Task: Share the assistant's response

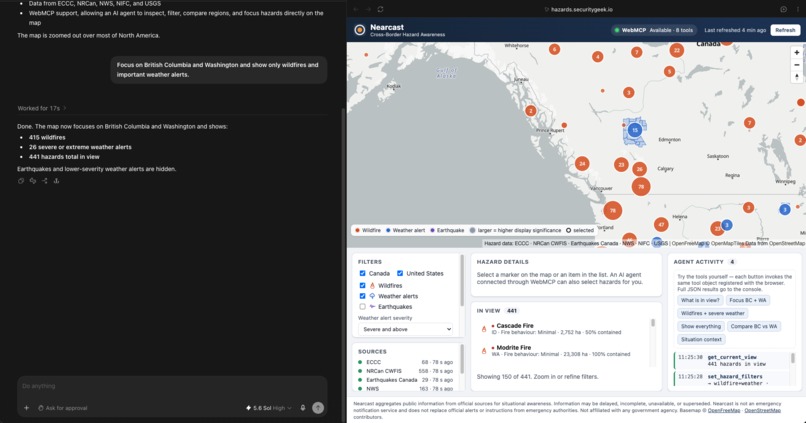Action: tap(45, 181)
